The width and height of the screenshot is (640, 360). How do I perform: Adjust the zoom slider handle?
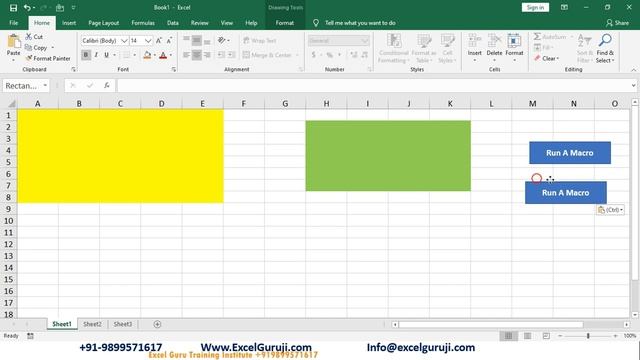[x=588, y=336]
